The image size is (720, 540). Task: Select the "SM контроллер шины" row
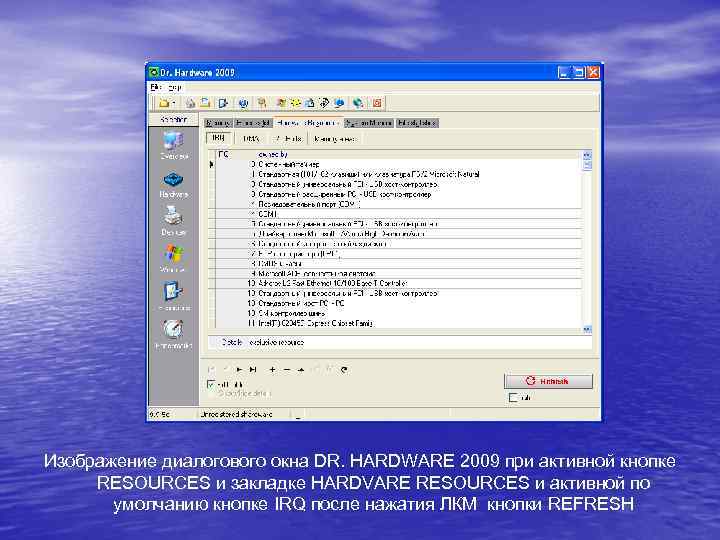tap(395, 313)
